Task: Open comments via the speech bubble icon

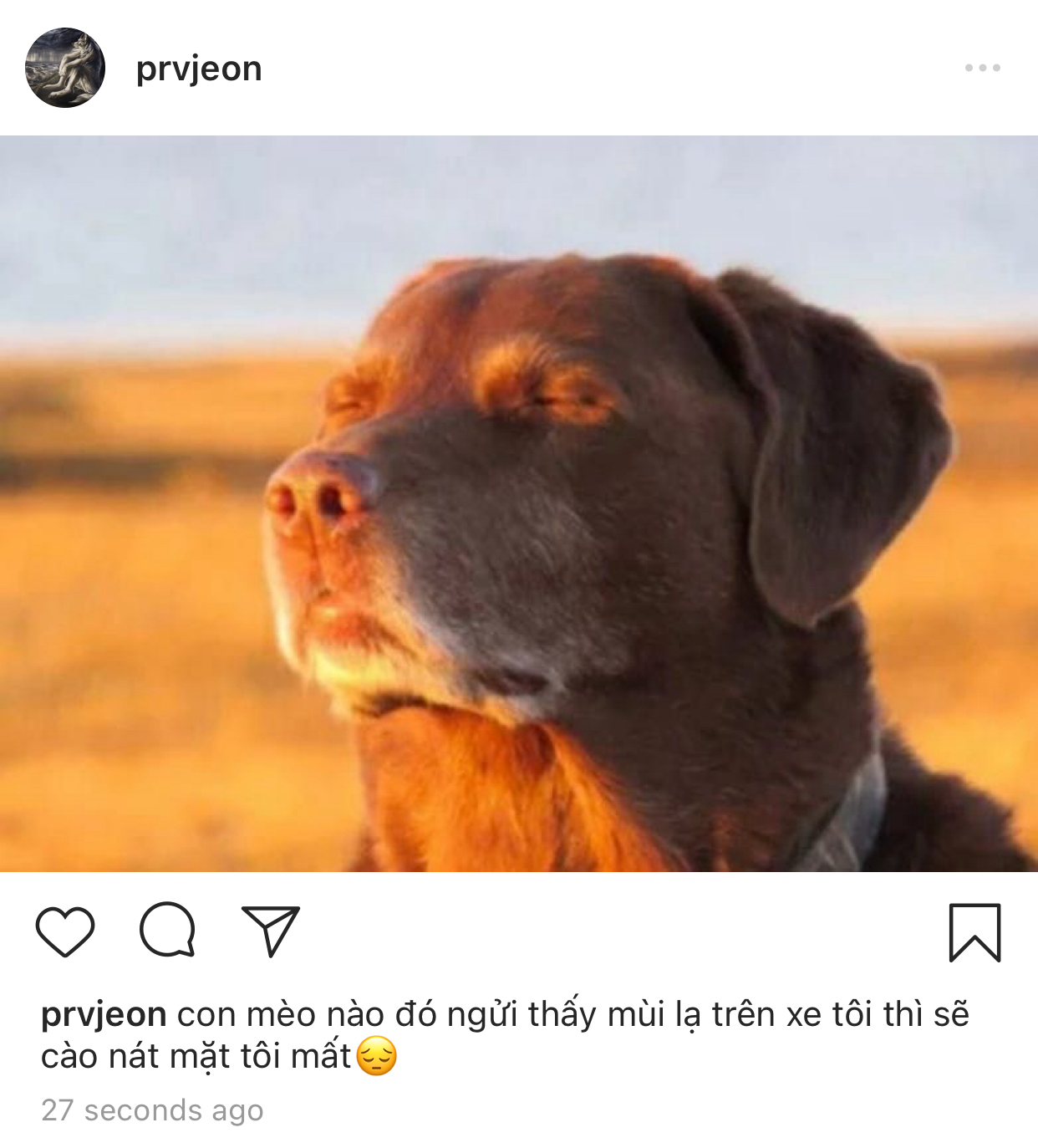Action: pos(168,930)
